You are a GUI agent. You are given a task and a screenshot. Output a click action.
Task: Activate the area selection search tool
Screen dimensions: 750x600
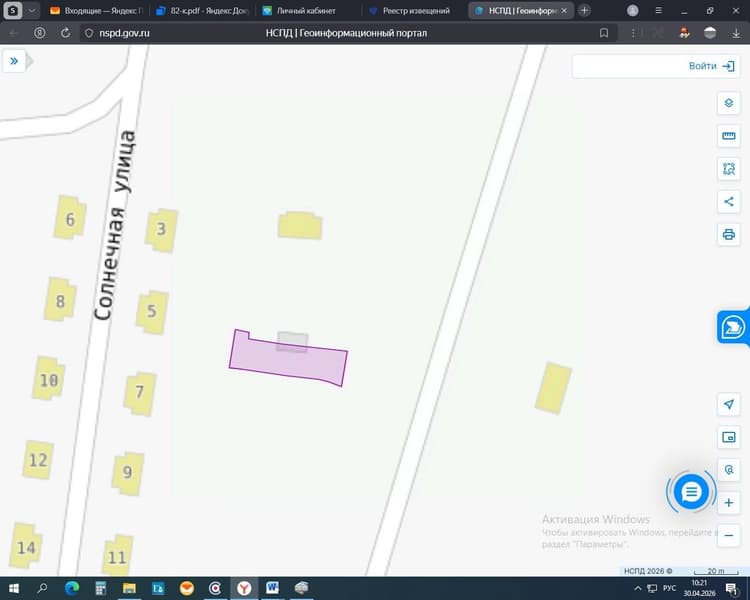(x=728, y=169)
